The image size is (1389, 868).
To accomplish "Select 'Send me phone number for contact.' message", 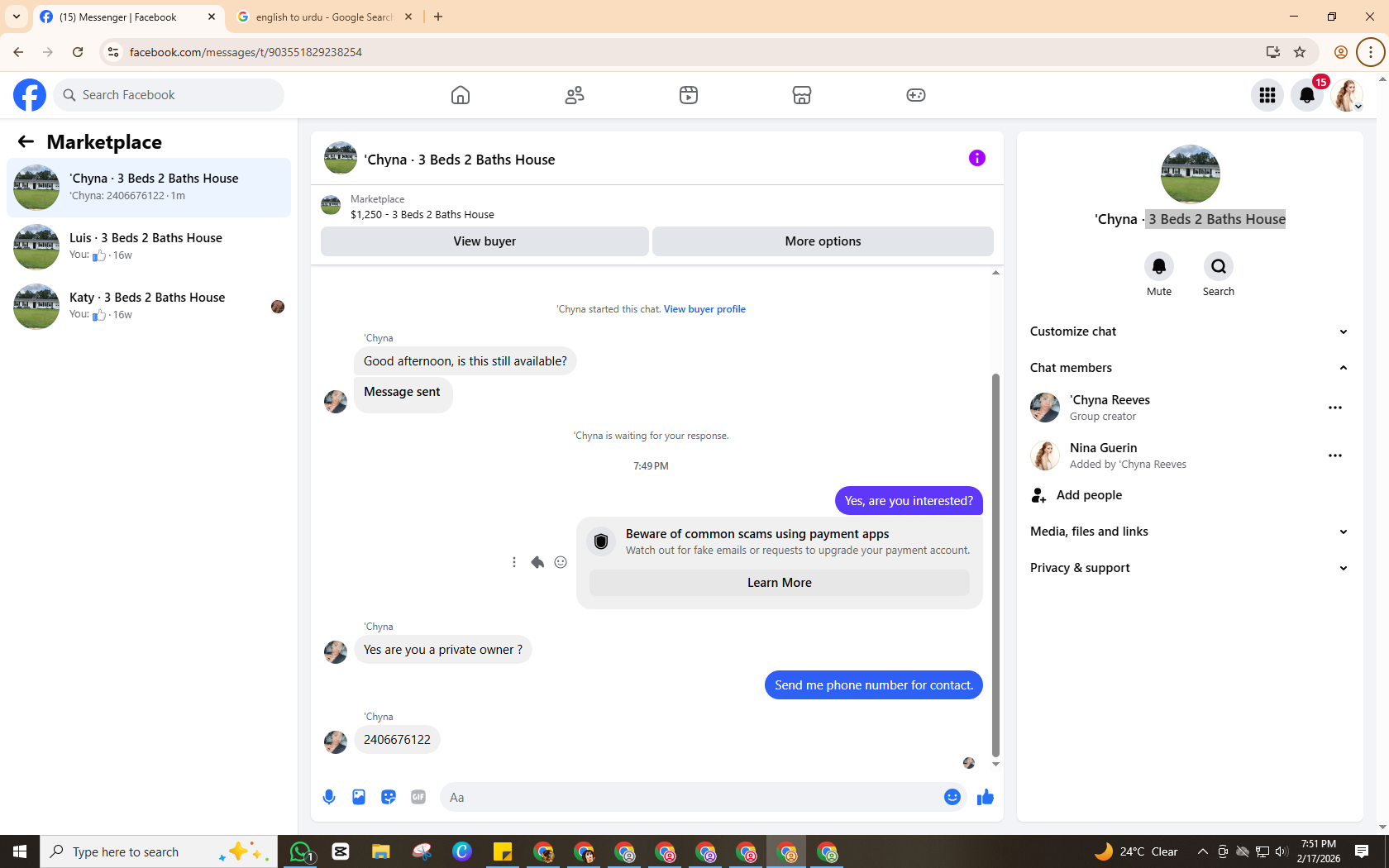I will [x=874, y=685].
